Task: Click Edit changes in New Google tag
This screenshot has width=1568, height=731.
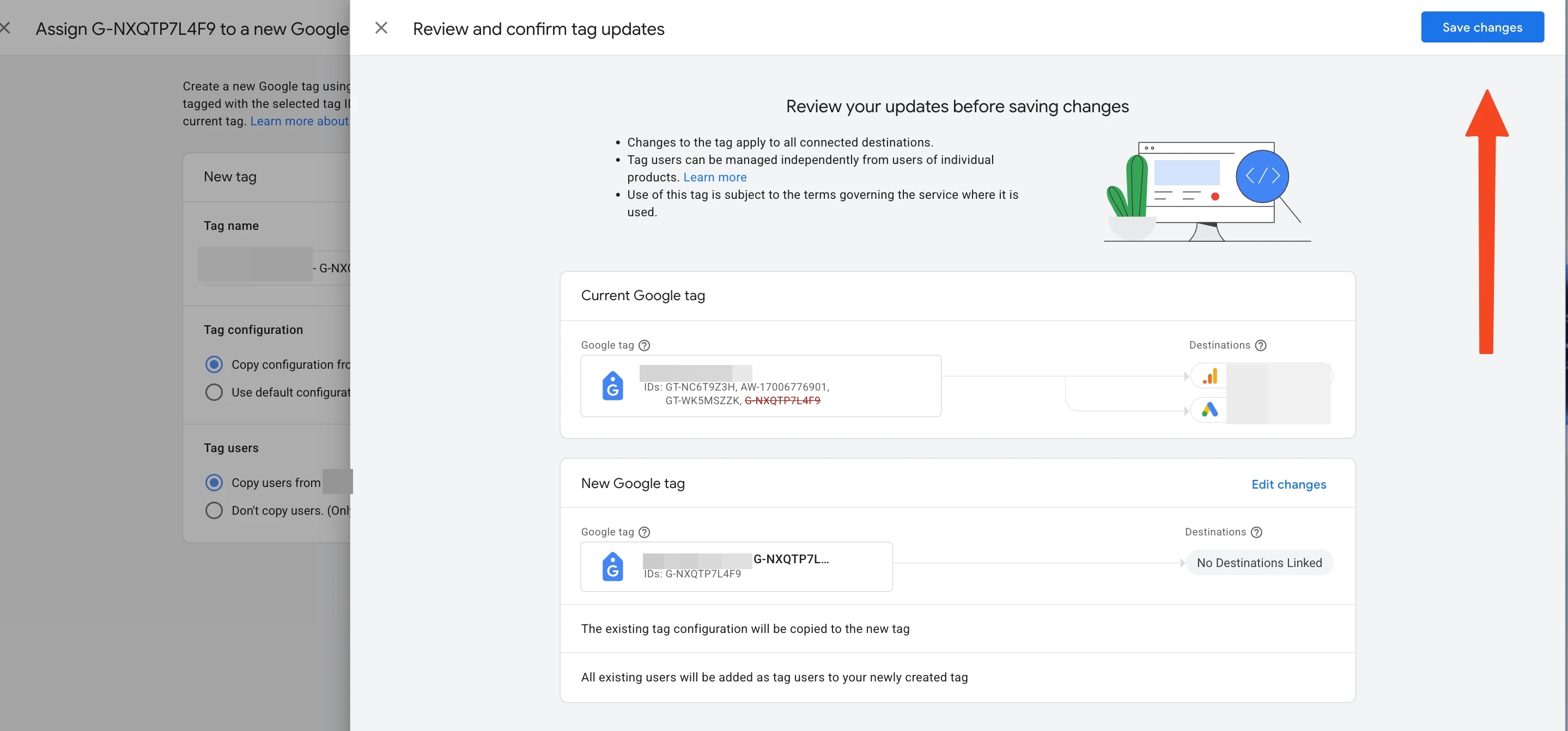Action: click(x=1288, y=484)
